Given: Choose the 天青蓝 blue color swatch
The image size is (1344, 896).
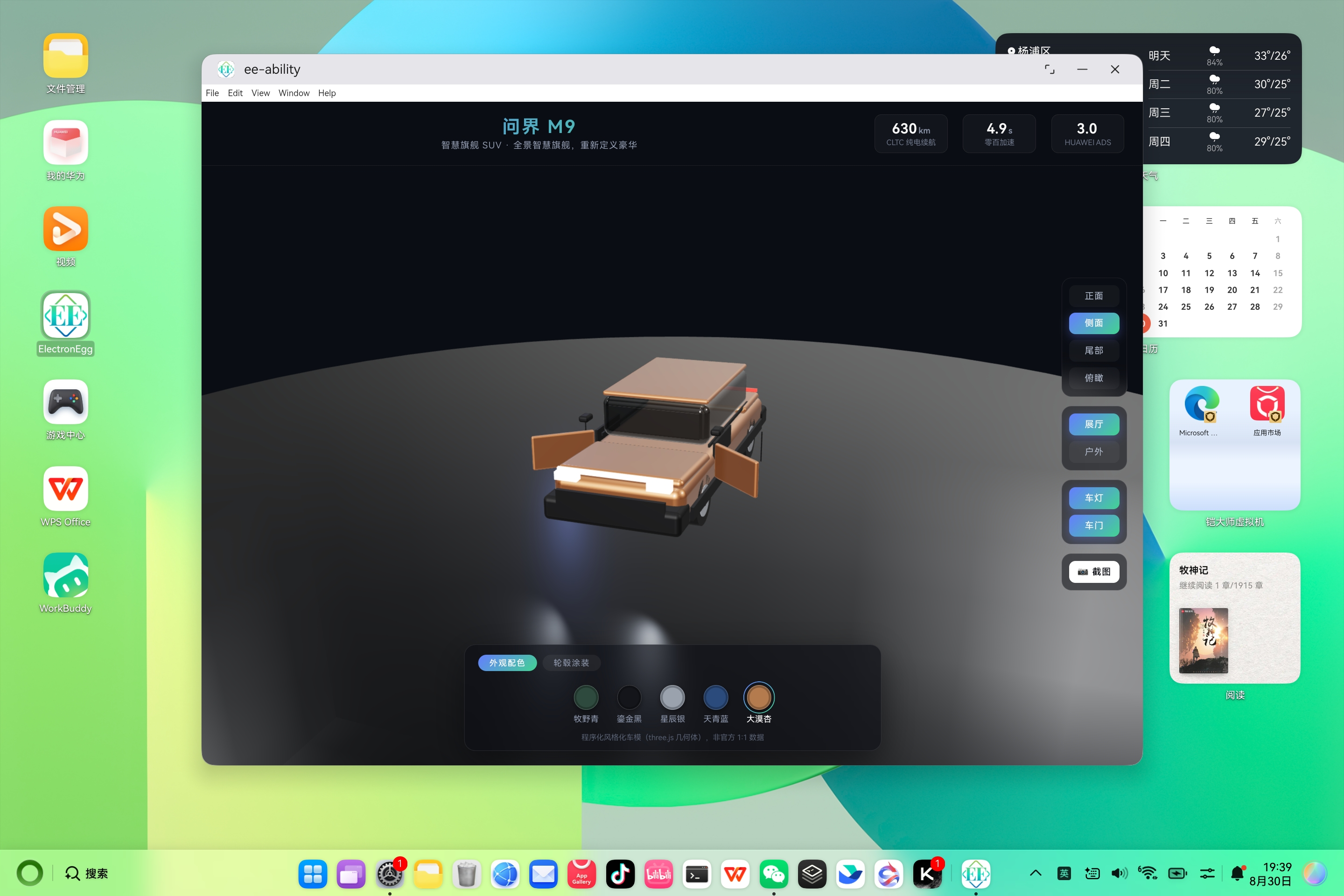Looking at the screenshot, I should (x=715, y=697).
